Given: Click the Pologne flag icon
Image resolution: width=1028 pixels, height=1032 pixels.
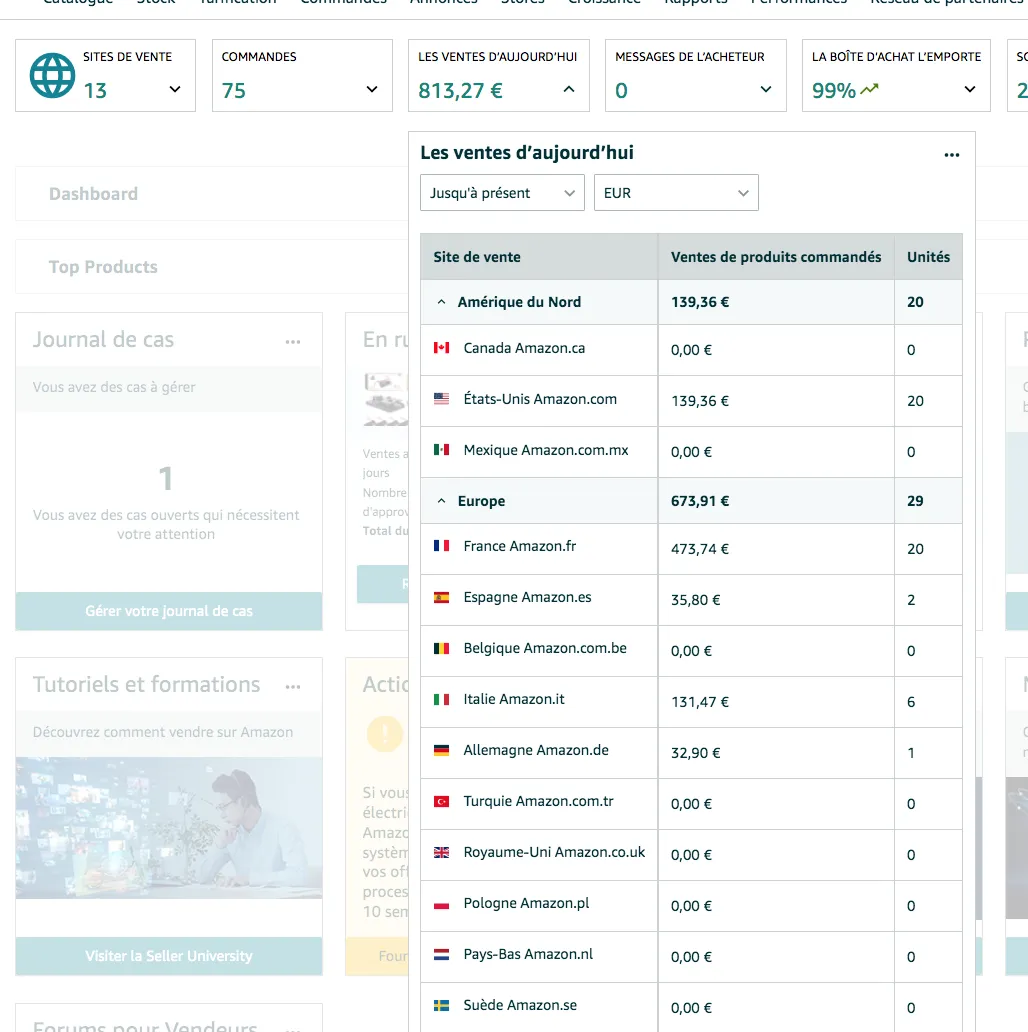Looking at the screenshot, I should tap(442, 903).
